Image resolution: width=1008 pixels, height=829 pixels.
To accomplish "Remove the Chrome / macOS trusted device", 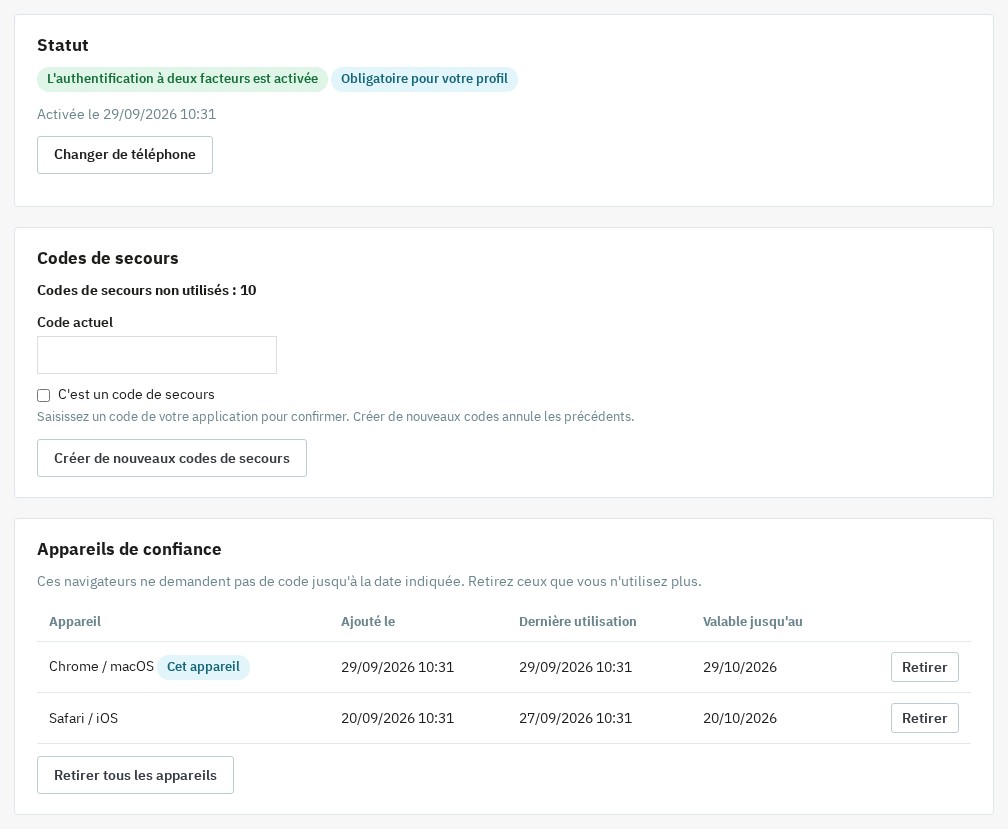I will (x=924, y=667).
